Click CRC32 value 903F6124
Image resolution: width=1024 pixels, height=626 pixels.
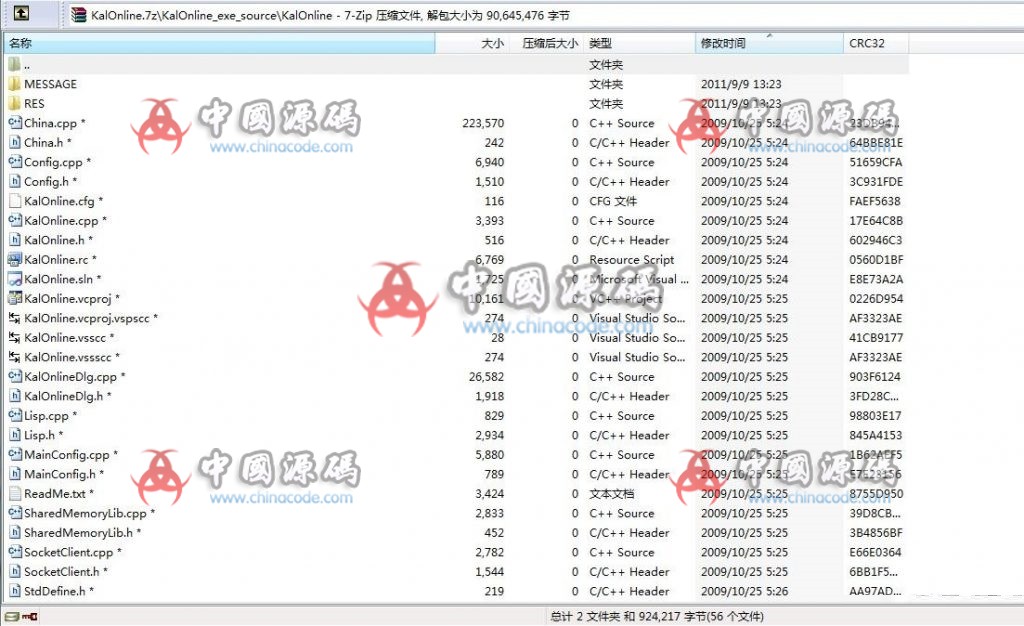(875, 377)
